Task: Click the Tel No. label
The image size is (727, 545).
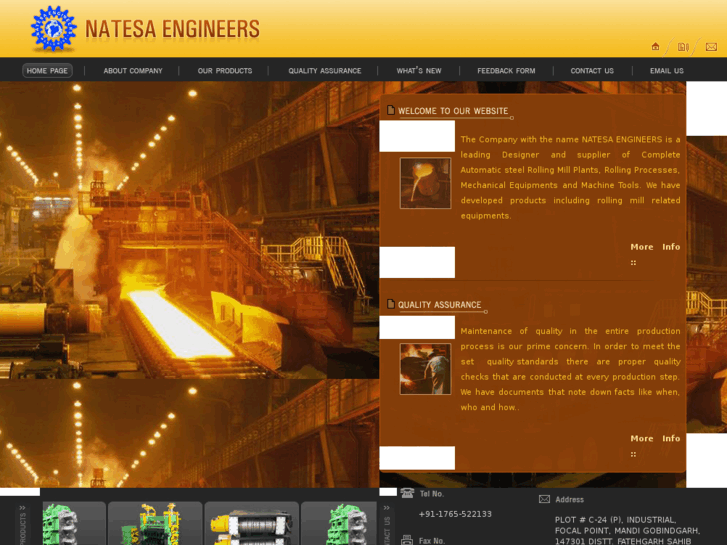Action: [432, 494]
